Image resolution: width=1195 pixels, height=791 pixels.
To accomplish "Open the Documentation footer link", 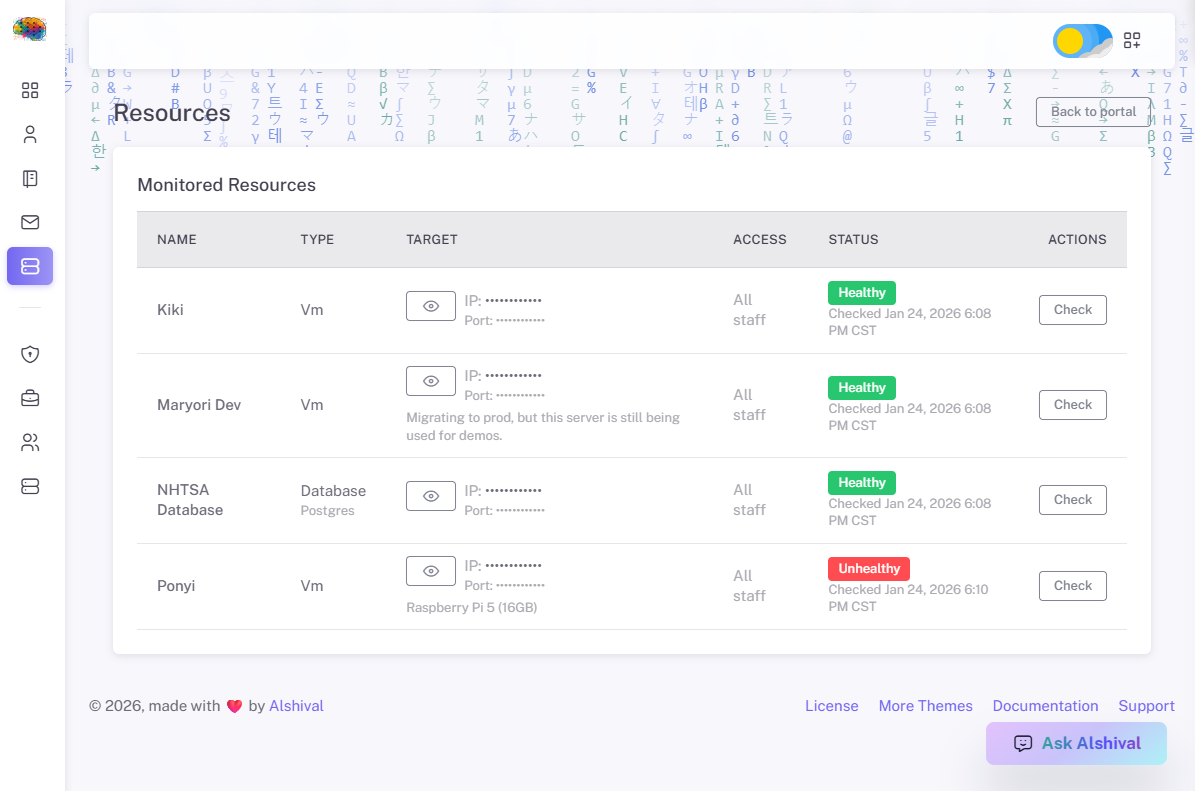I will click(x=1045, y=706).
